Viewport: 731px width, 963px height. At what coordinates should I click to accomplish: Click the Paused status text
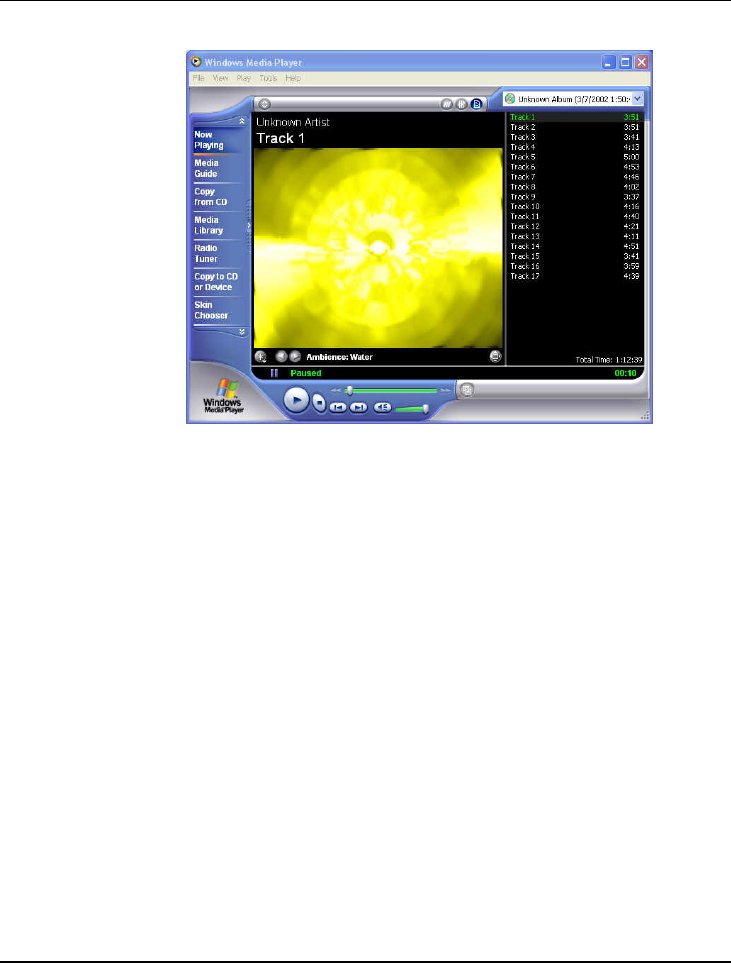[x=306, y=373]
